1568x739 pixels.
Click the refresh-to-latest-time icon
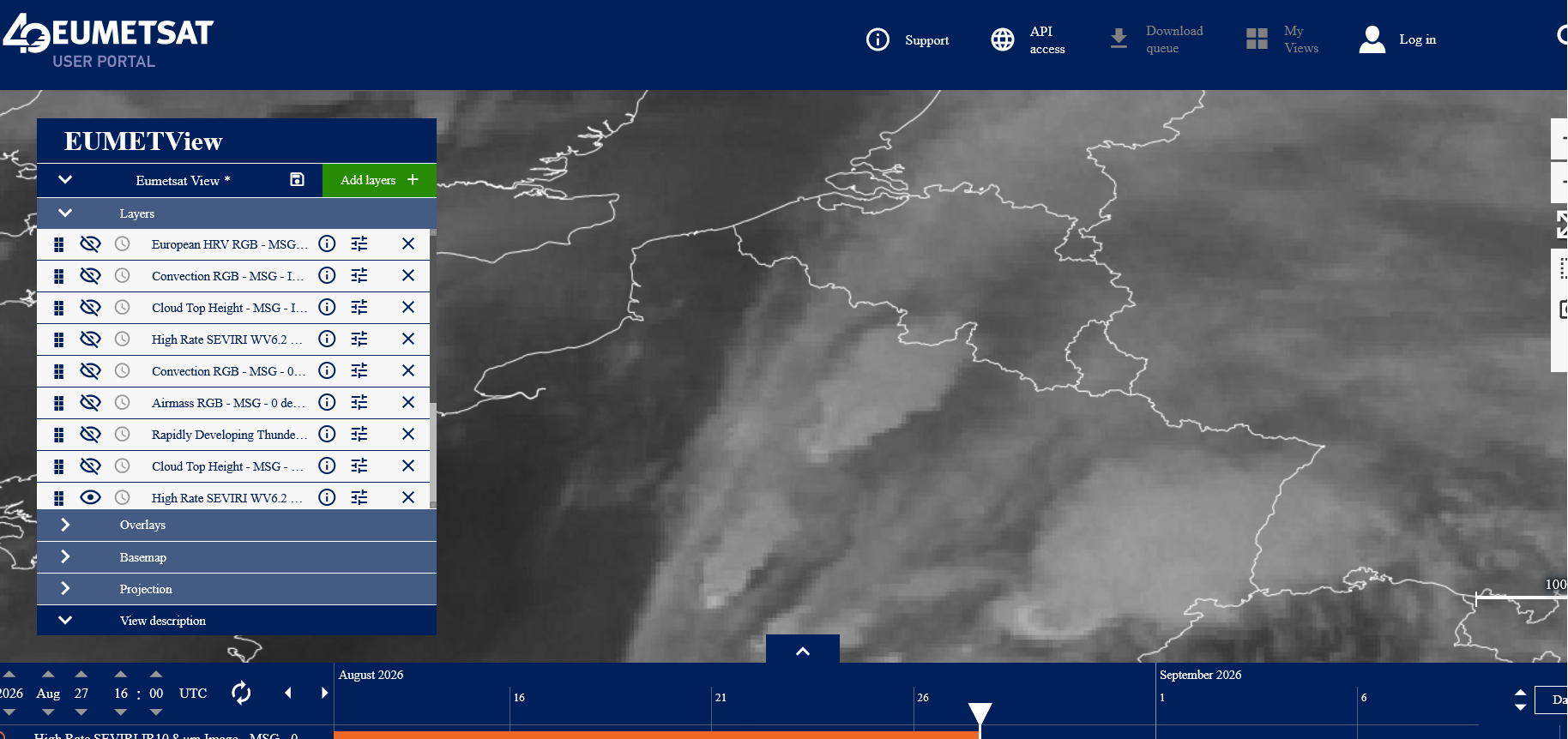click(242, 693)
